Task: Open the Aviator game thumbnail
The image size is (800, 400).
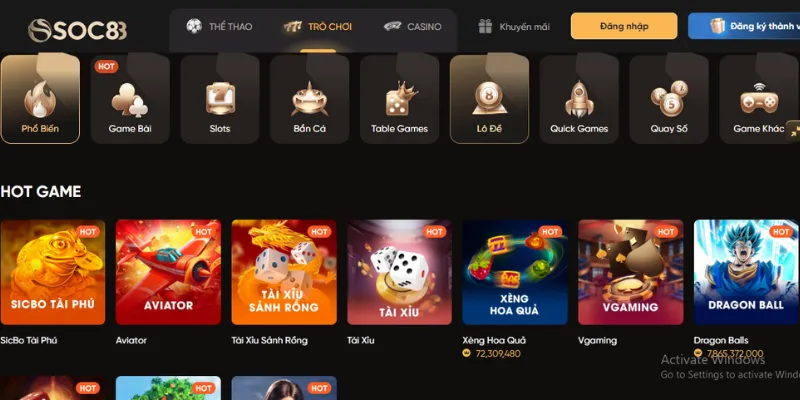Action: click(168, 272)
